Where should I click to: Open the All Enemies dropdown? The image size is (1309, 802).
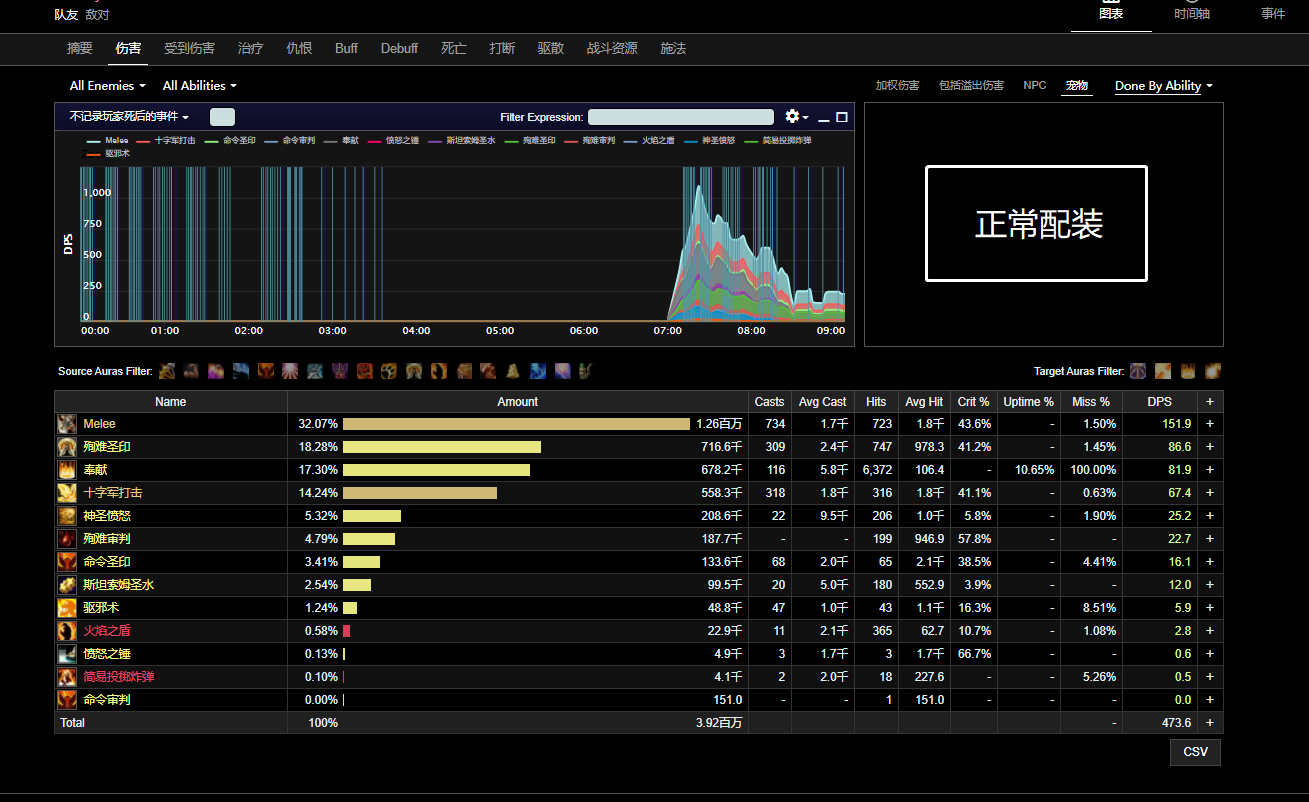point(108,86)
